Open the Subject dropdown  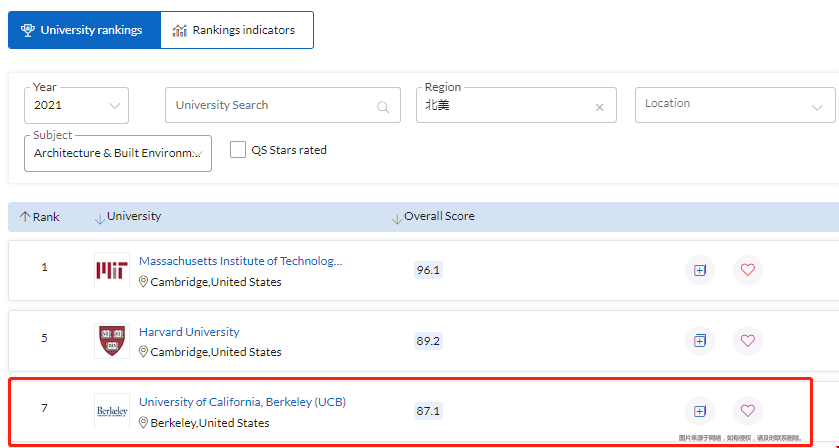(118, 153)
